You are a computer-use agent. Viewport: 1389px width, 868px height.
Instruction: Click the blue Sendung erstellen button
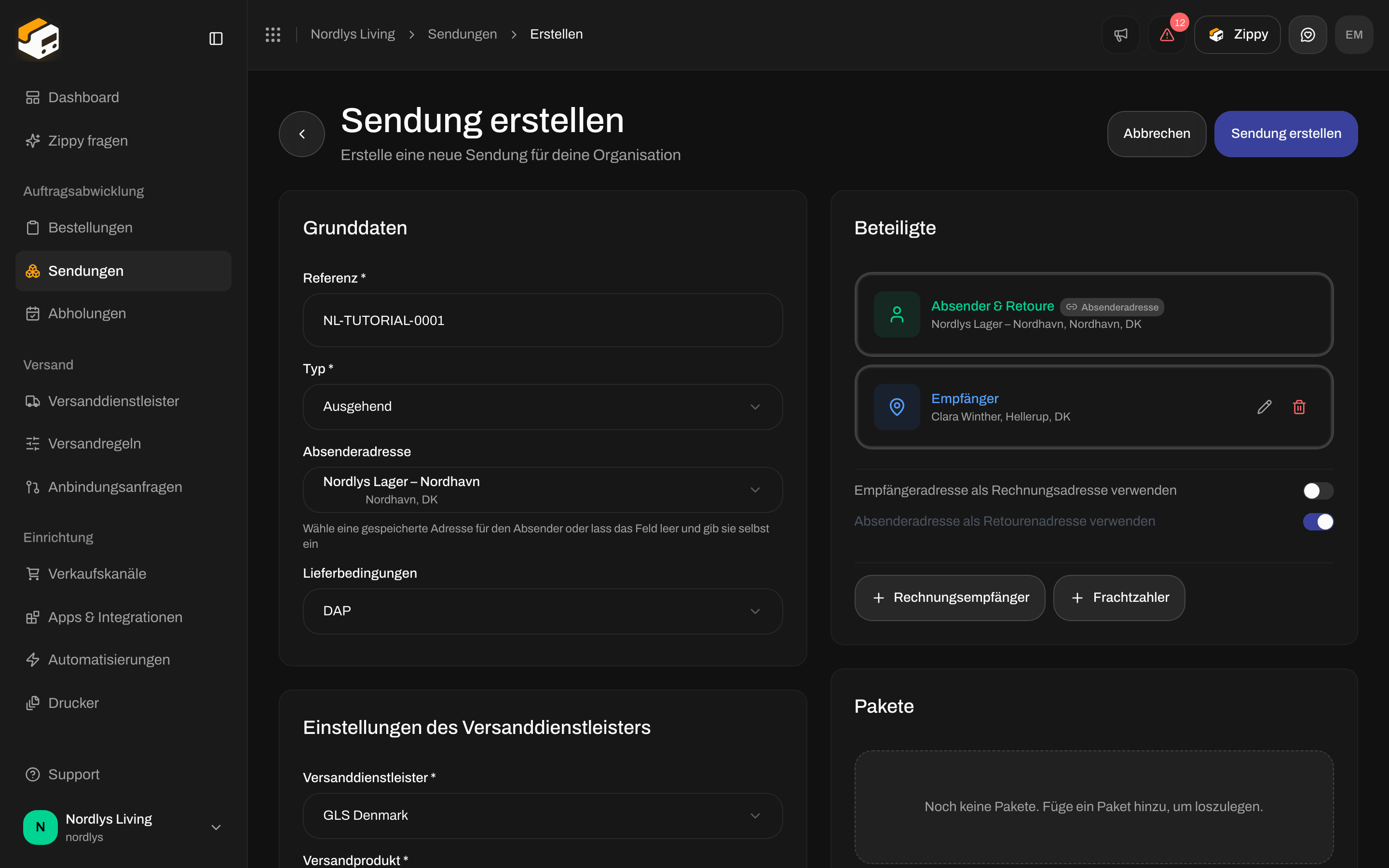pos(1286,134)
